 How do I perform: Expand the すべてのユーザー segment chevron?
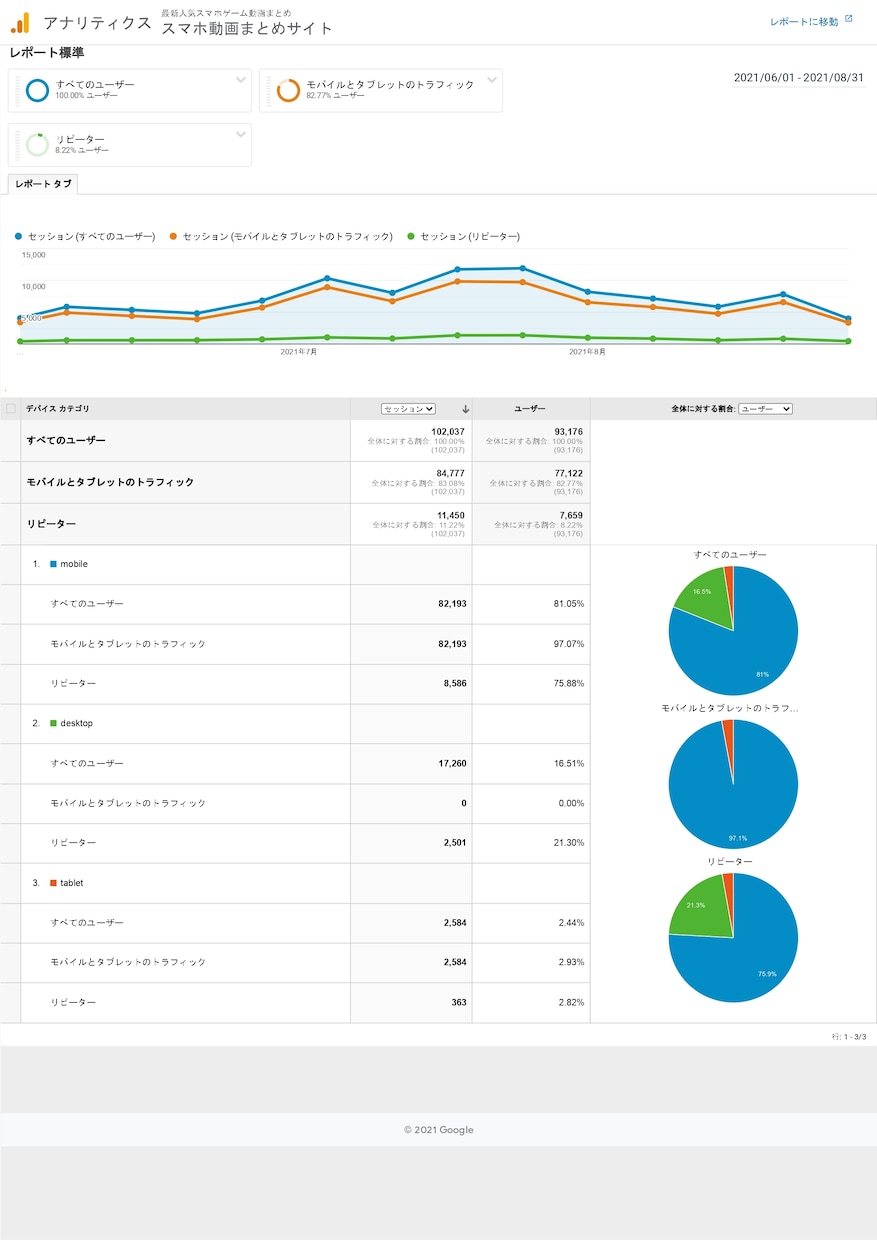(x=241, y=80)
